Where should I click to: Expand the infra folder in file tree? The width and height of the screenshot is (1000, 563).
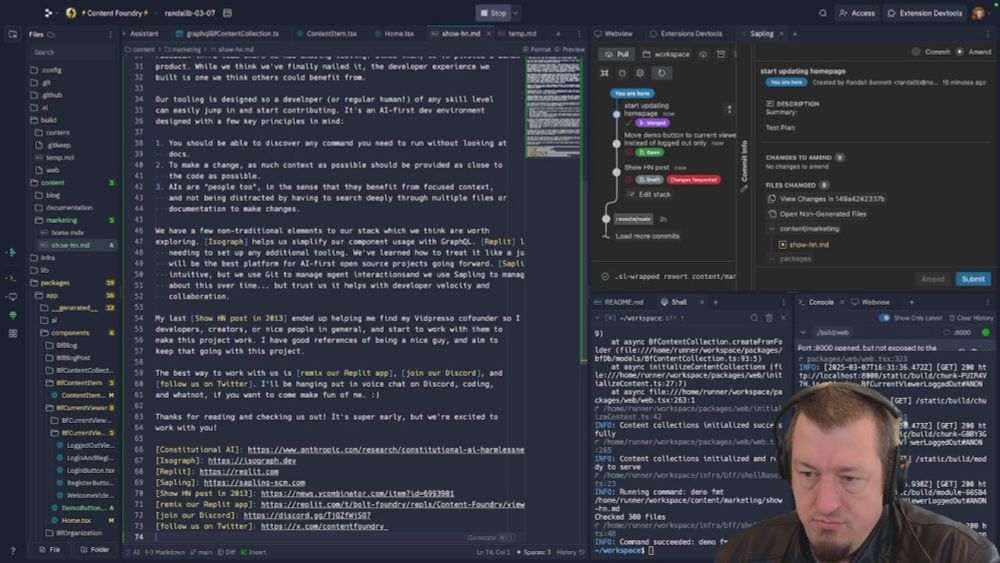click(48, 258)
